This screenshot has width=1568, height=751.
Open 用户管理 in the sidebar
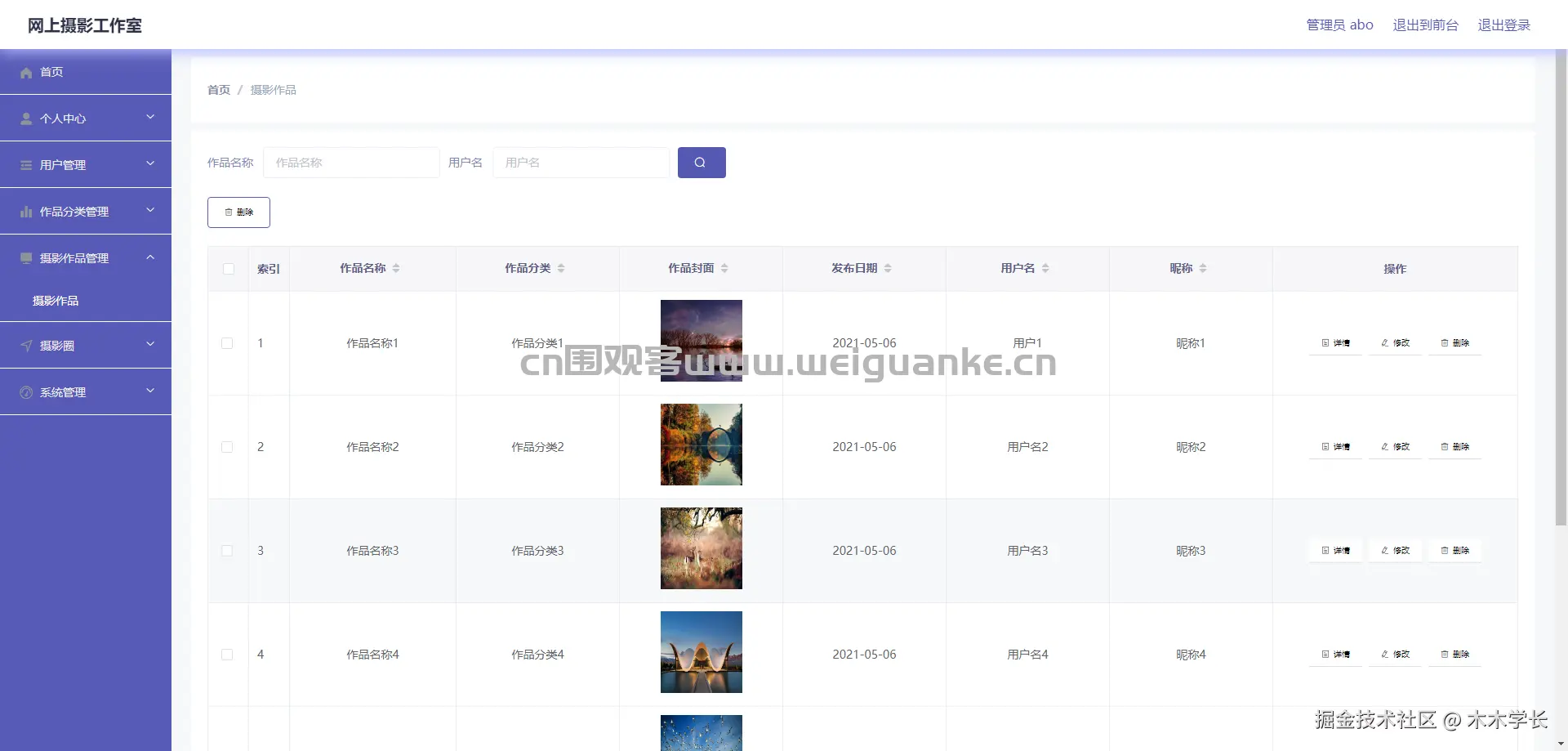(86, 165)
